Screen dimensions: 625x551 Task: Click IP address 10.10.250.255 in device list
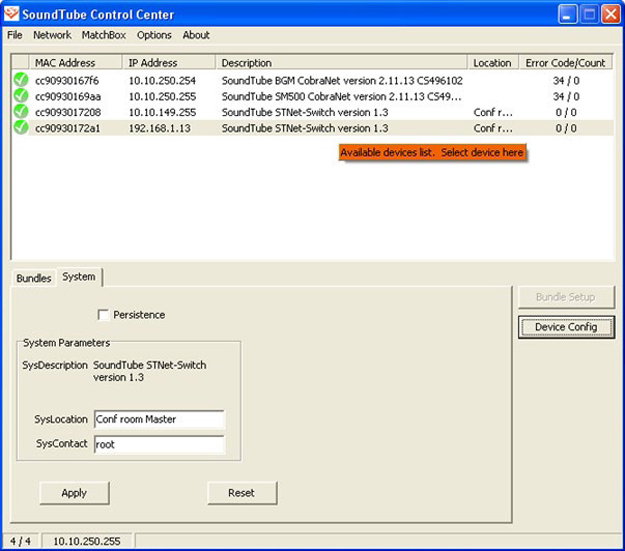[x=162, y=96]
